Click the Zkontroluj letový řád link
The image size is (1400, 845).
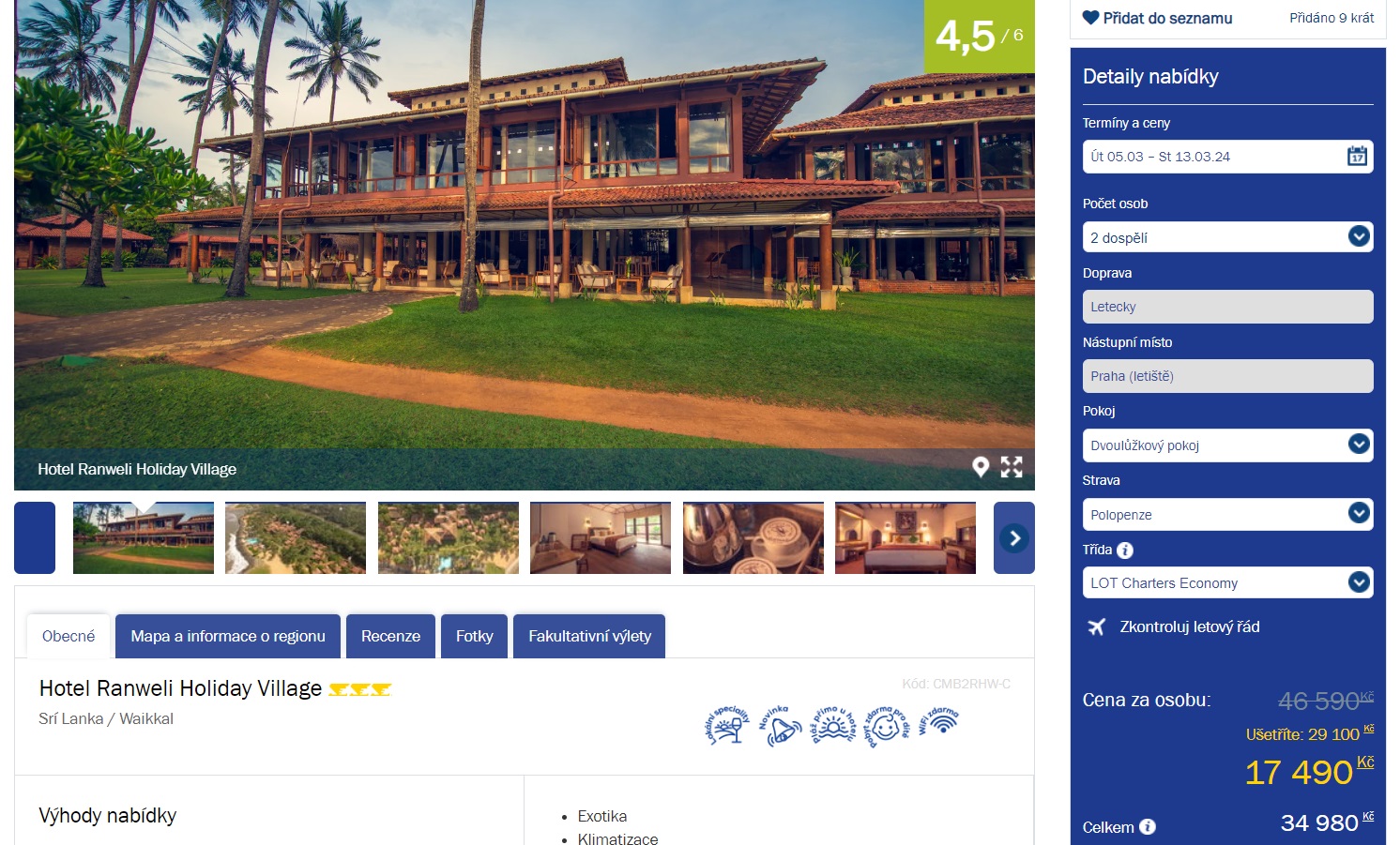[x=1189, y=626]
